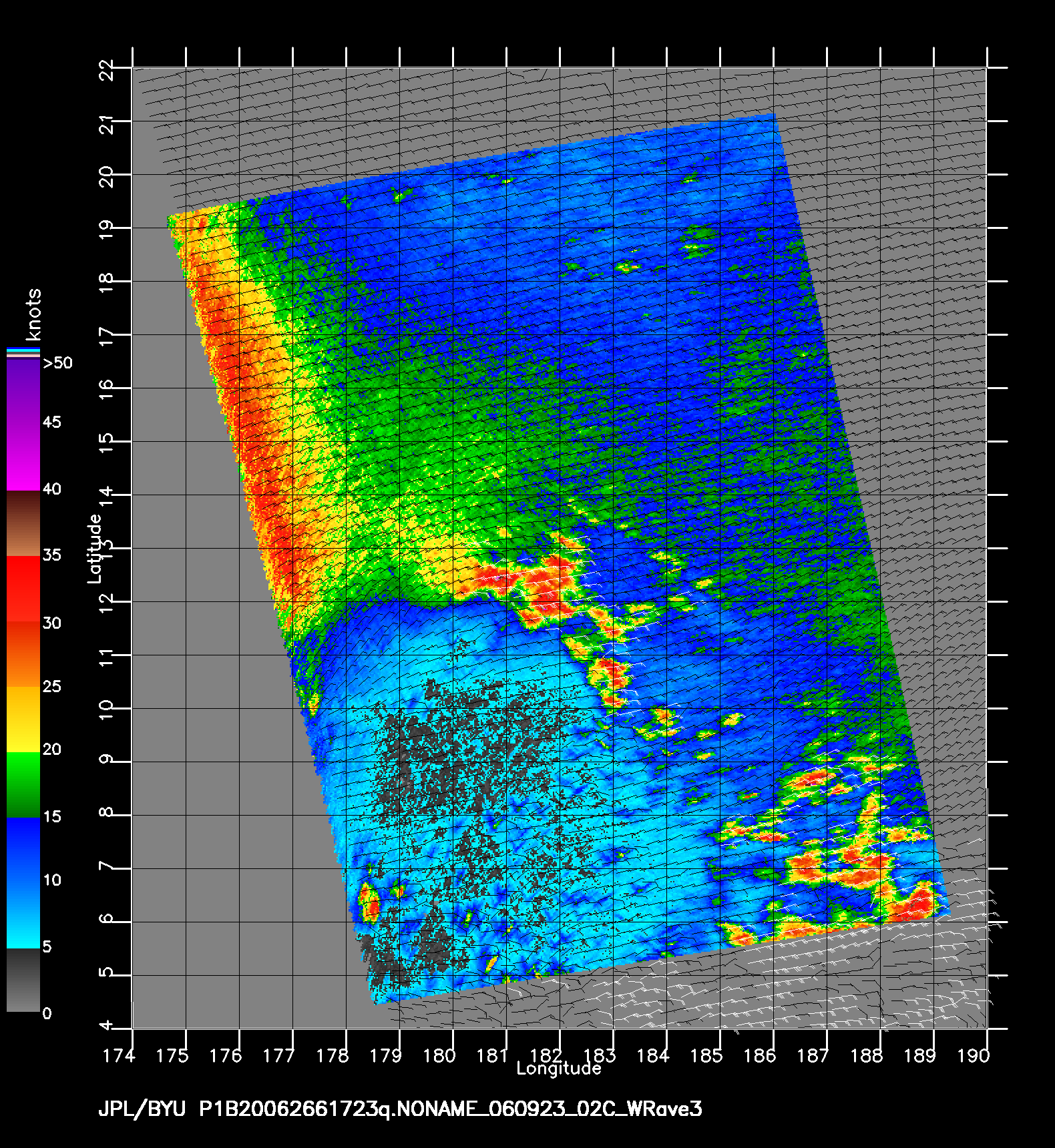
Task: Select longitude tick label '179'
Action: click(386, 1055)
